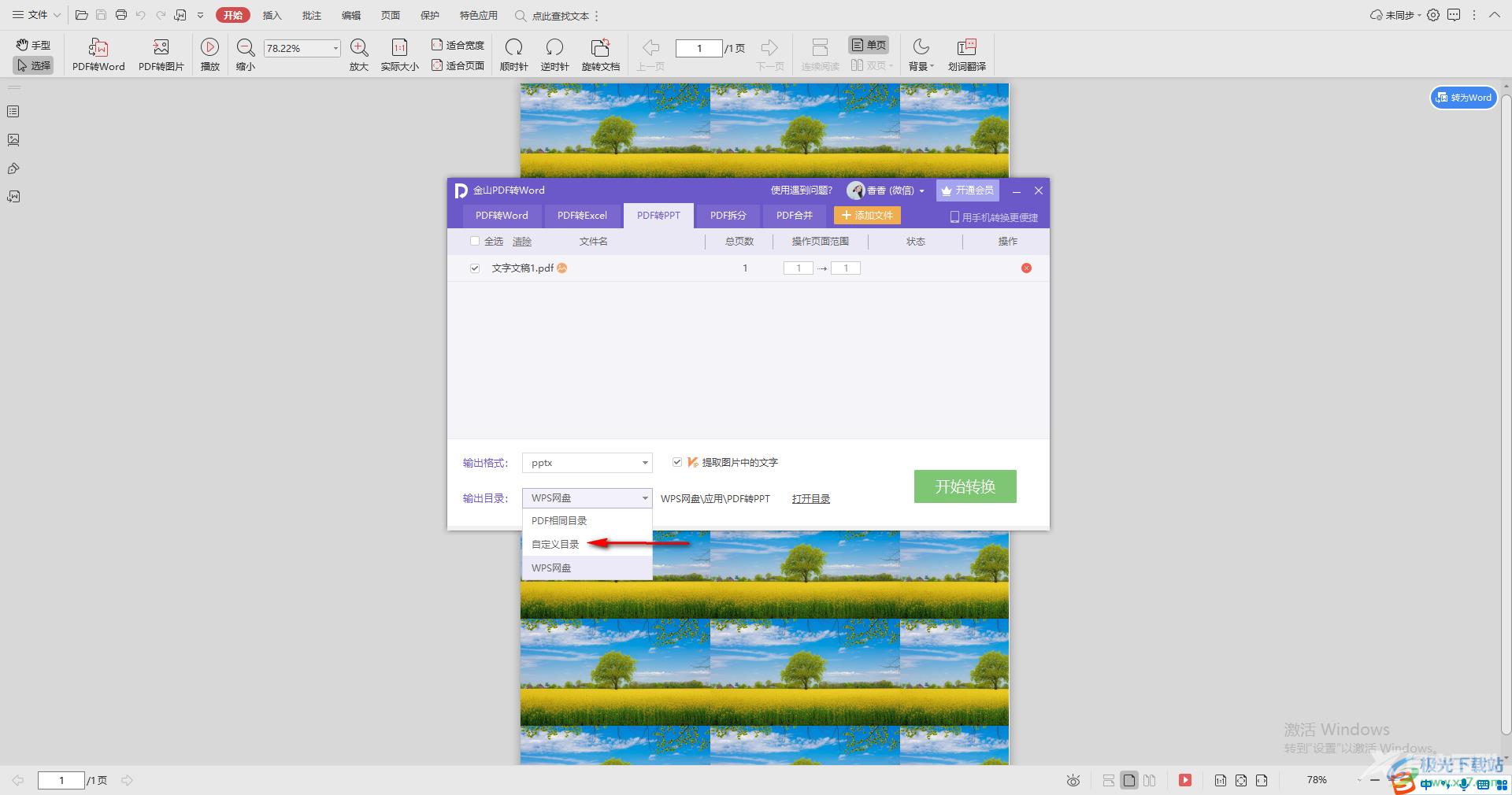Viewport: 1512px width, 795px height.
Task: Collapse ribbon with chevron up
Action: [x=1495, y=15]
